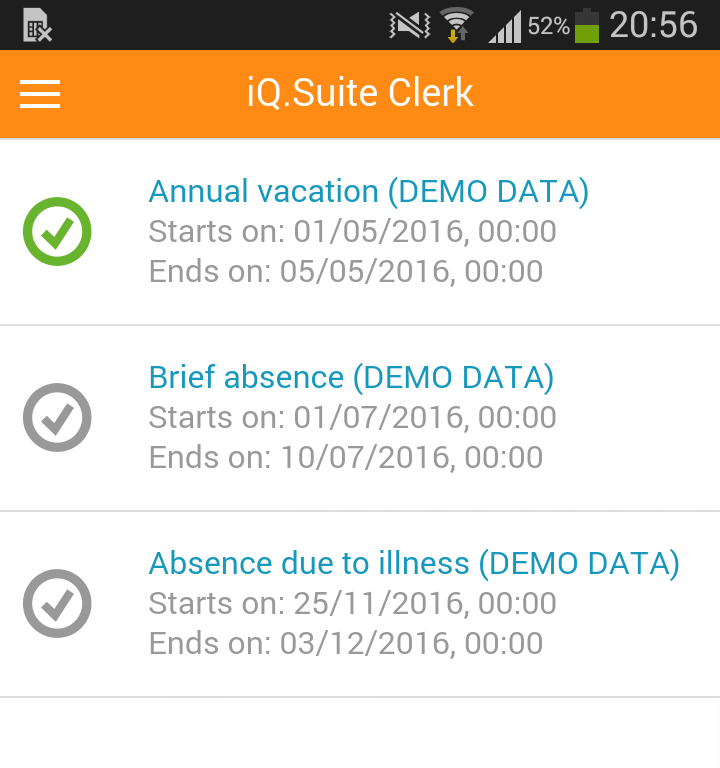The image size is (720, 768).
Task: Tap the cellular signal strength icon
Action: pyautogui.click(x=505, y=27)
